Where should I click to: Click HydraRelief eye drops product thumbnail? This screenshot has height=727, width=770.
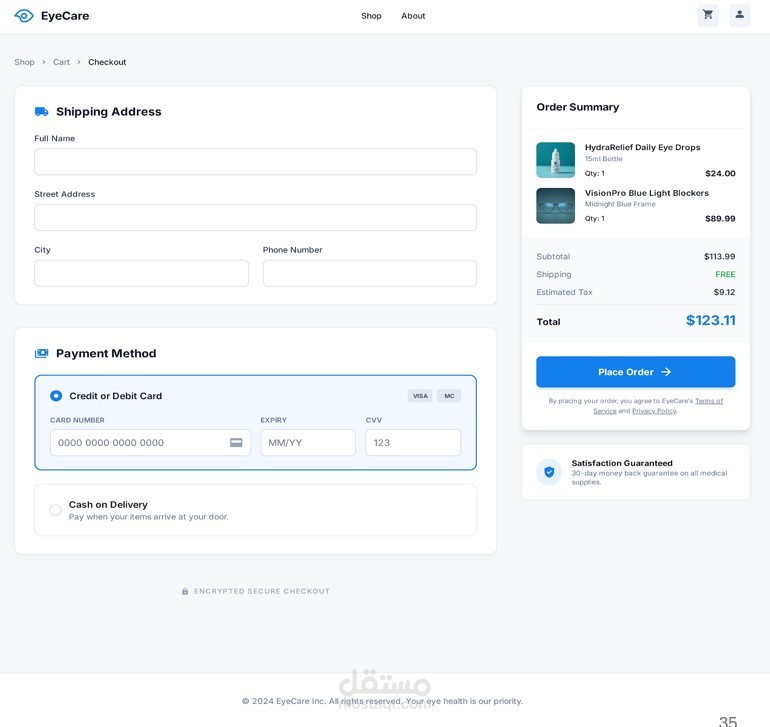pyautogui.click(x=555, y=160)
